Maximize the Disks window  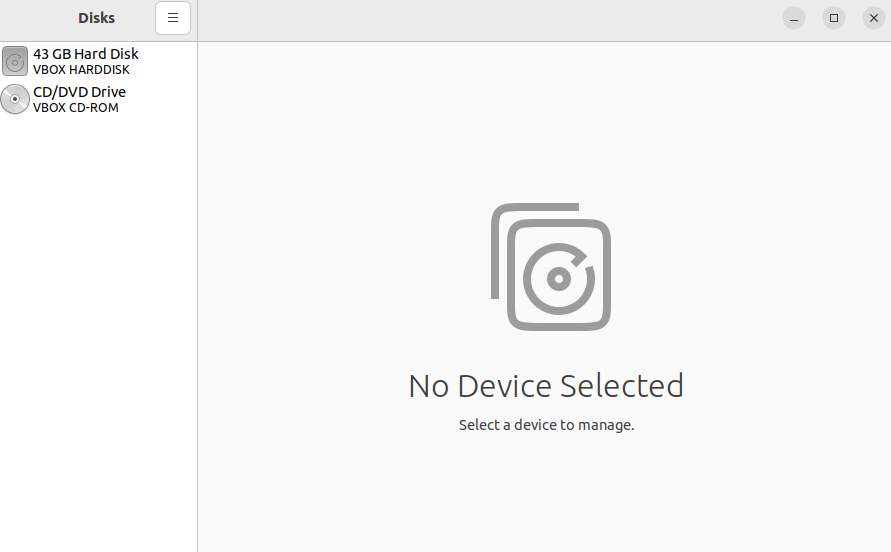coord(834,18)
